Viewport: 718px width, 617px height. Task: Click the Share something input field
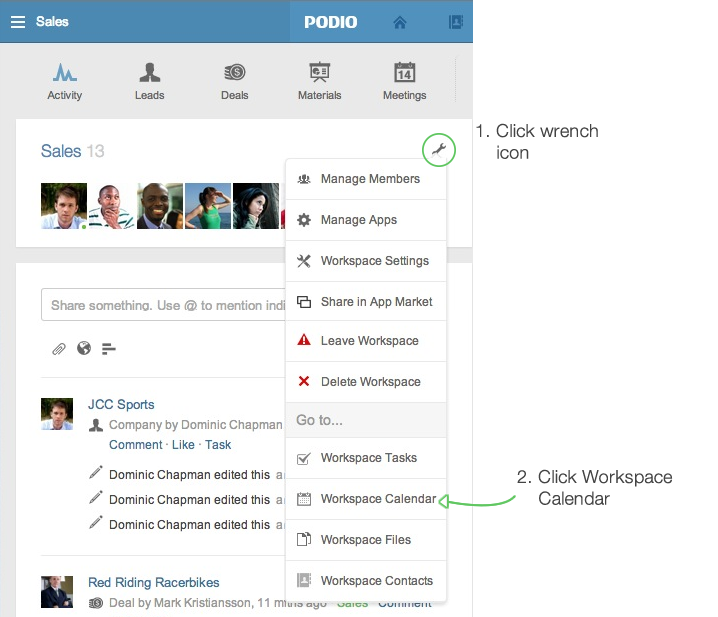click(163, 305)
